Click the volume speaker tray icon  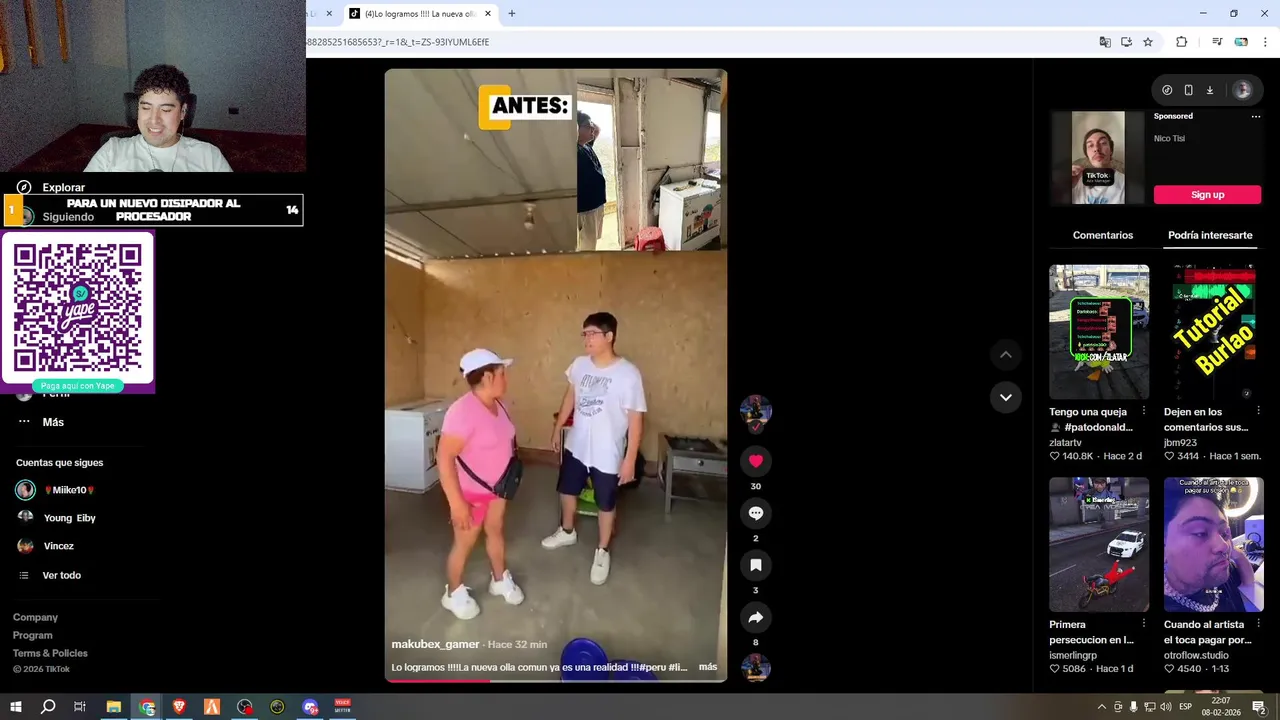(x=1165, y=707)
